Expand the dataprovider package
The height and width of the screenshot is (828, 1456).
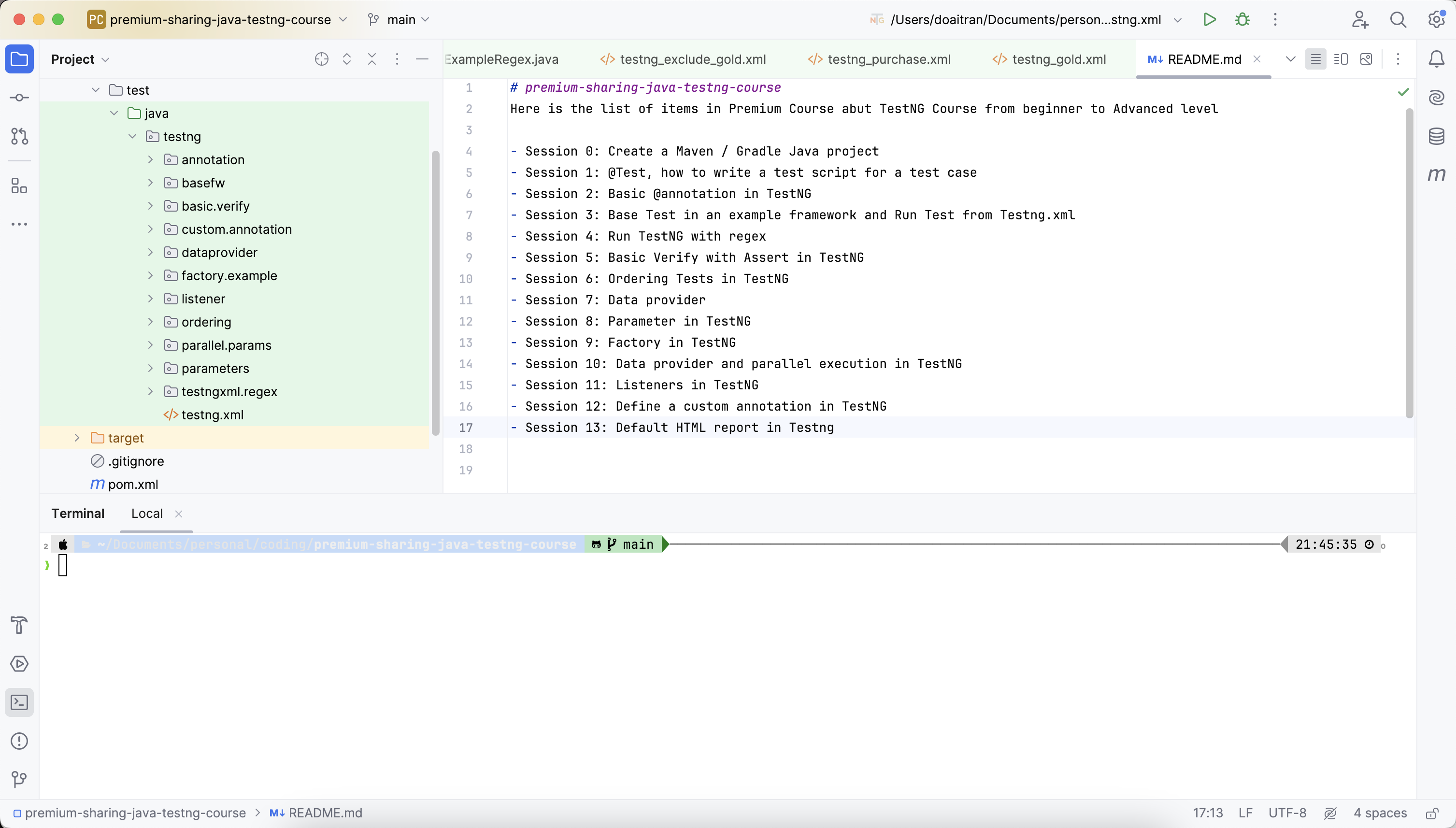(150, 253)
